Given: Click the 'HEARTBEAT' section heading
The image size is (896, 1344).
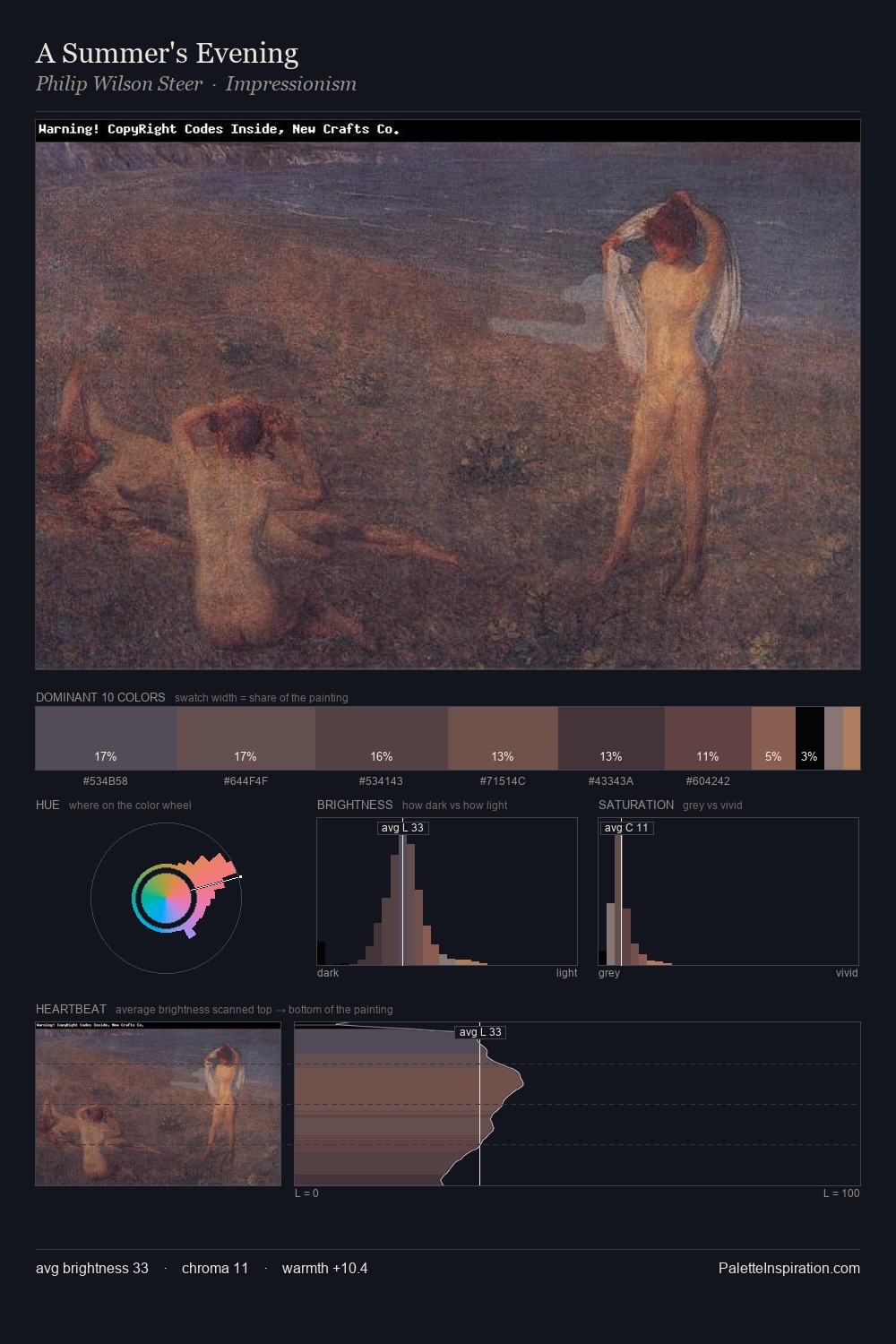Looking at the screenshot, I should point(71,1009).
